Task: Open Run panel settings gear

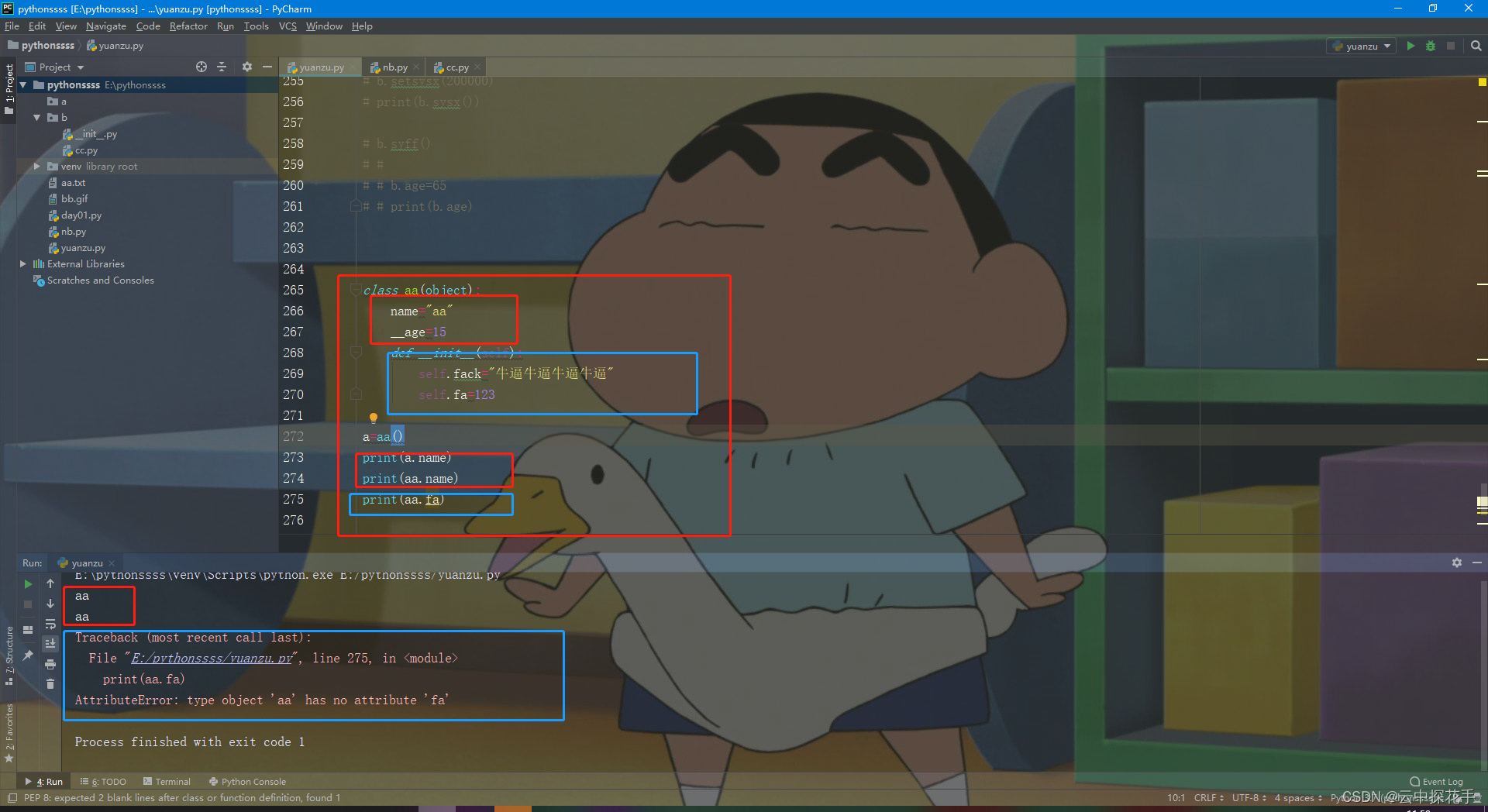Action: (1457, 563)
